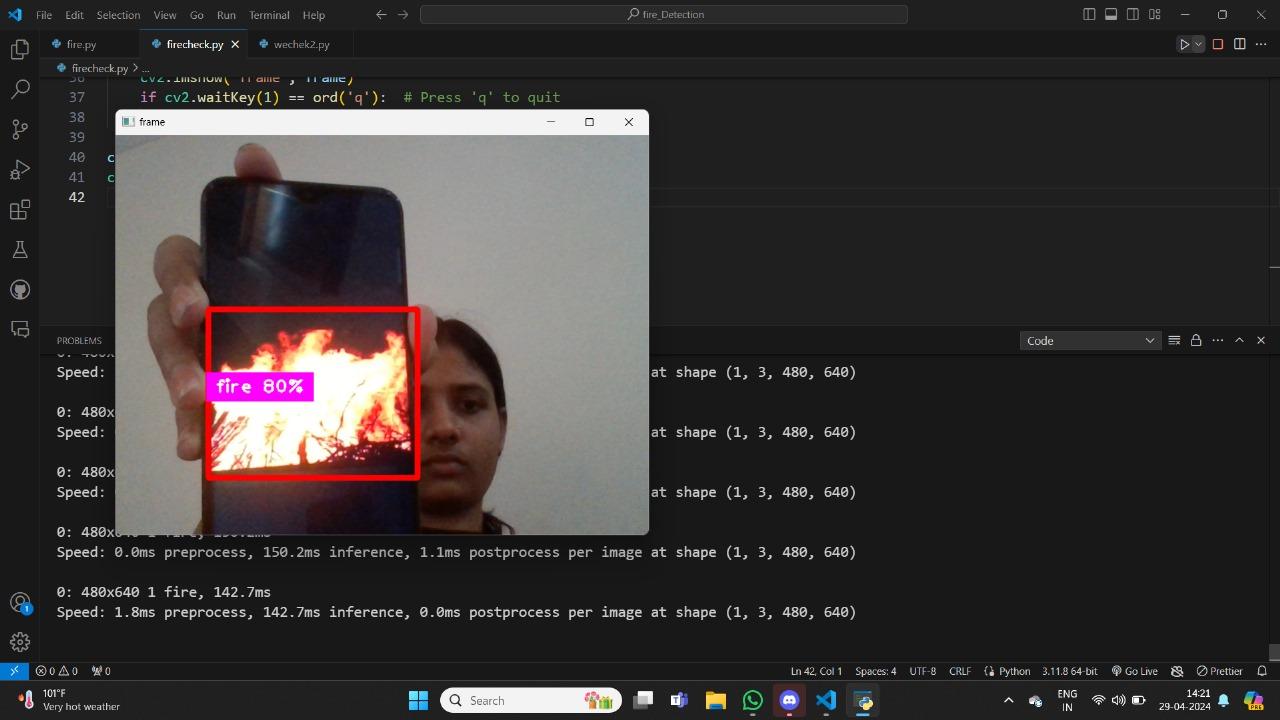Clear the output panel
1280x720 pixels.
pos(1174,340)
